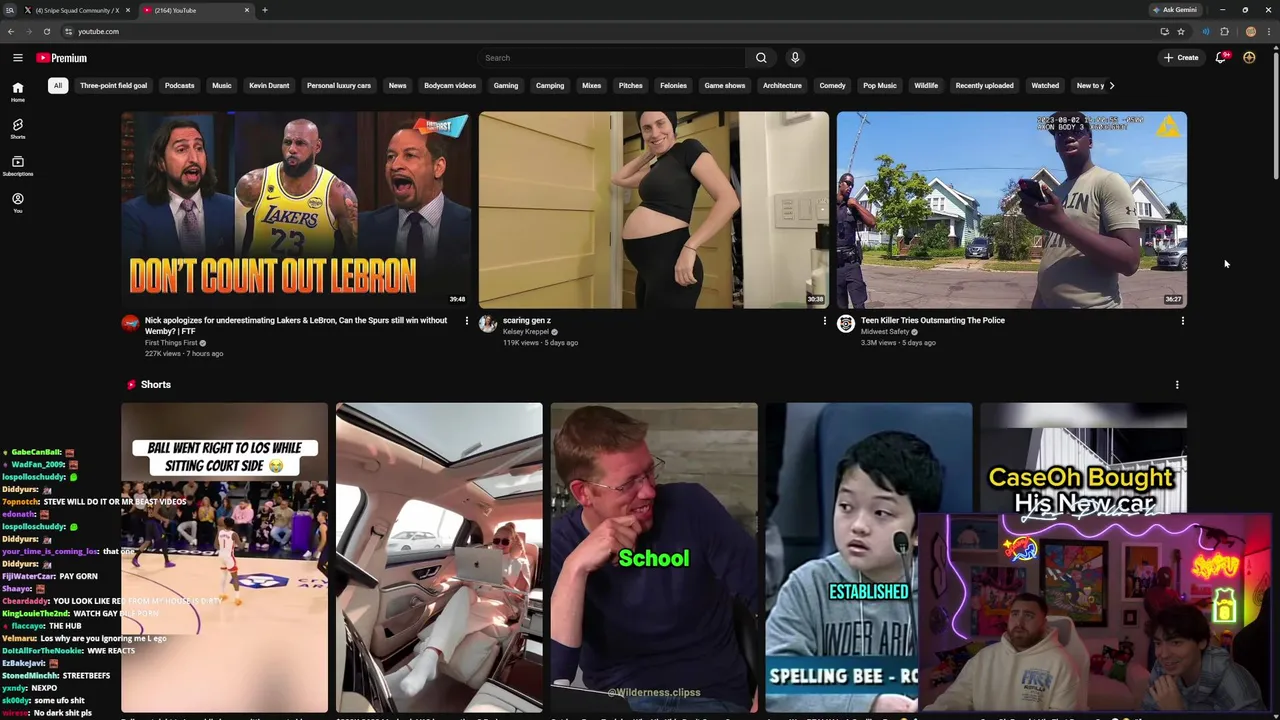Click the search magnifier button

761,58
